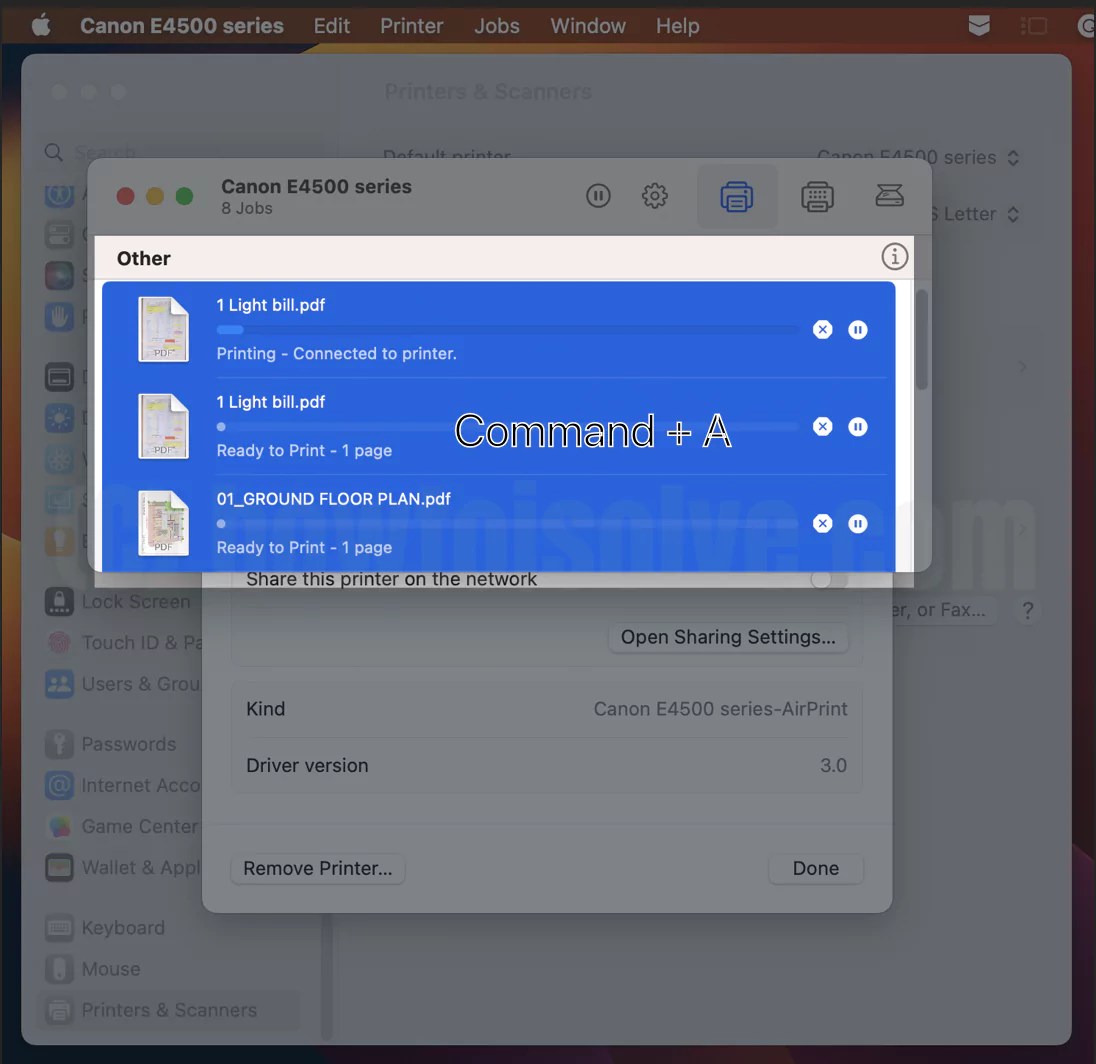Viewport: 1096px width, 1064px height.
Task: Pause the printing 1 Light bill.pdf job
Action: (858, 329)
